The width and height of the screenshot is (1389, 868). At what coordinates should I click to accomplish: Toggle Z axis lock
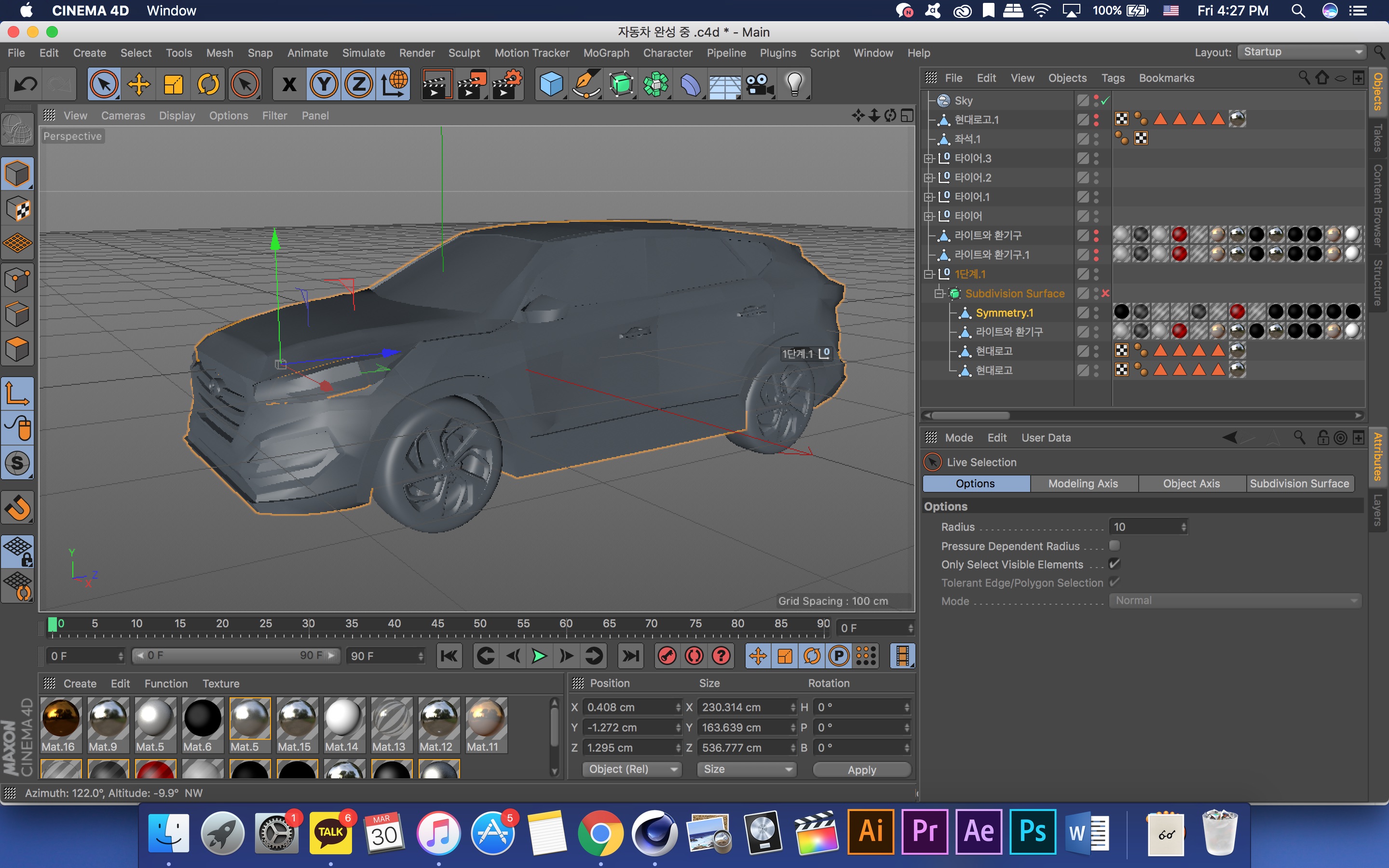coord(359,84)
